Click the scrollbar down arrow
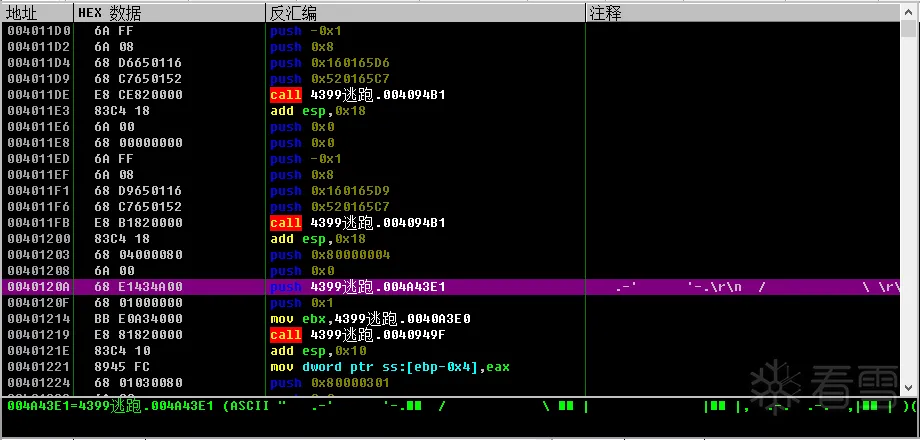 pyautogui.click(x=908, y=387)
